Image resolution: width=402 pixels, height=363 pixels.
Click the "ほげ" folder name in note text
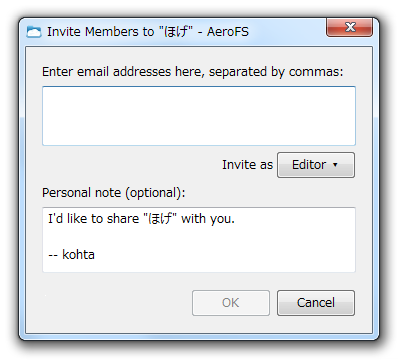coord(162,219)
